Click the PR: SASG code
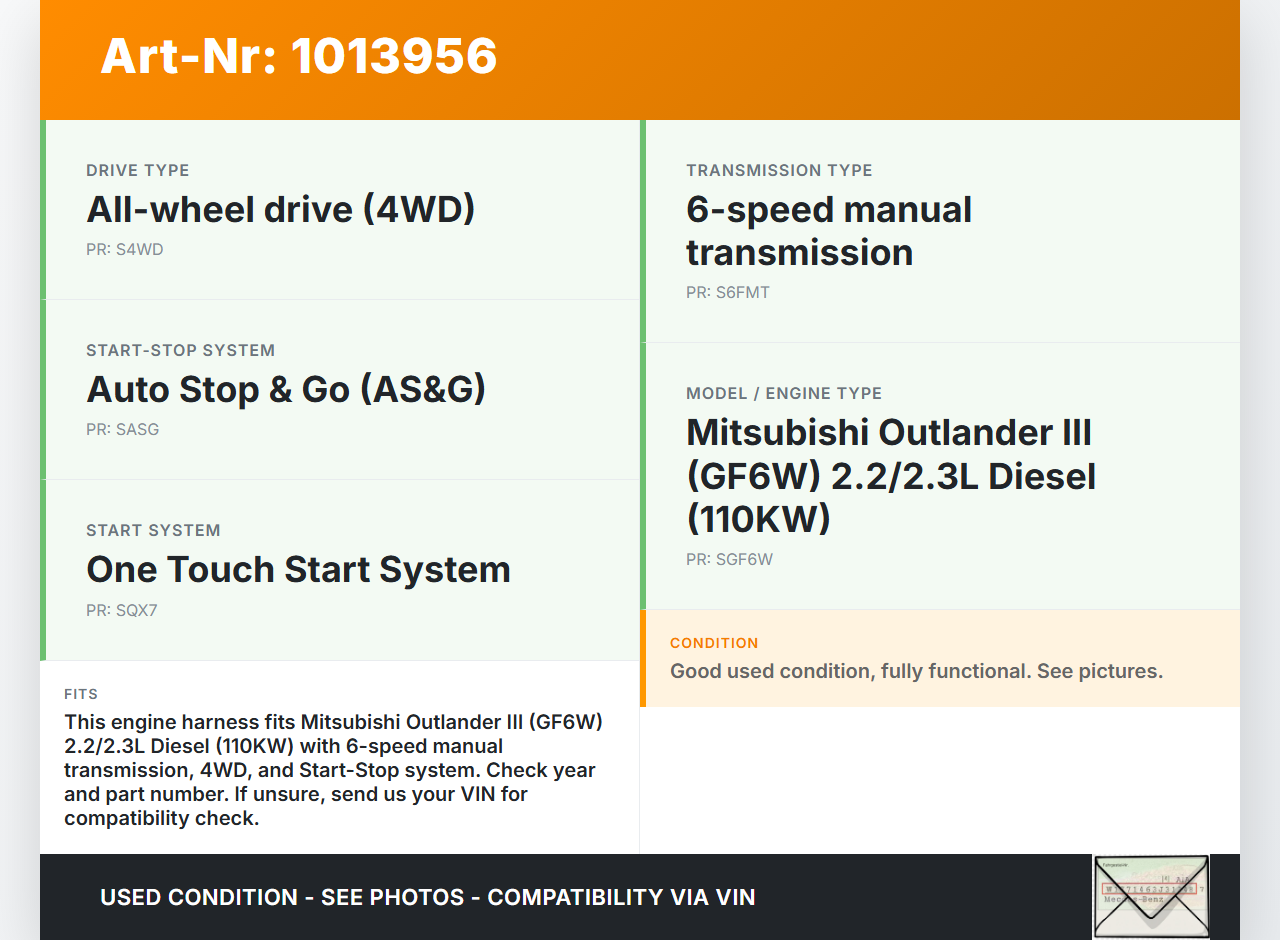1280x940 pixels. pyautogui.click(x=122, y=430)
